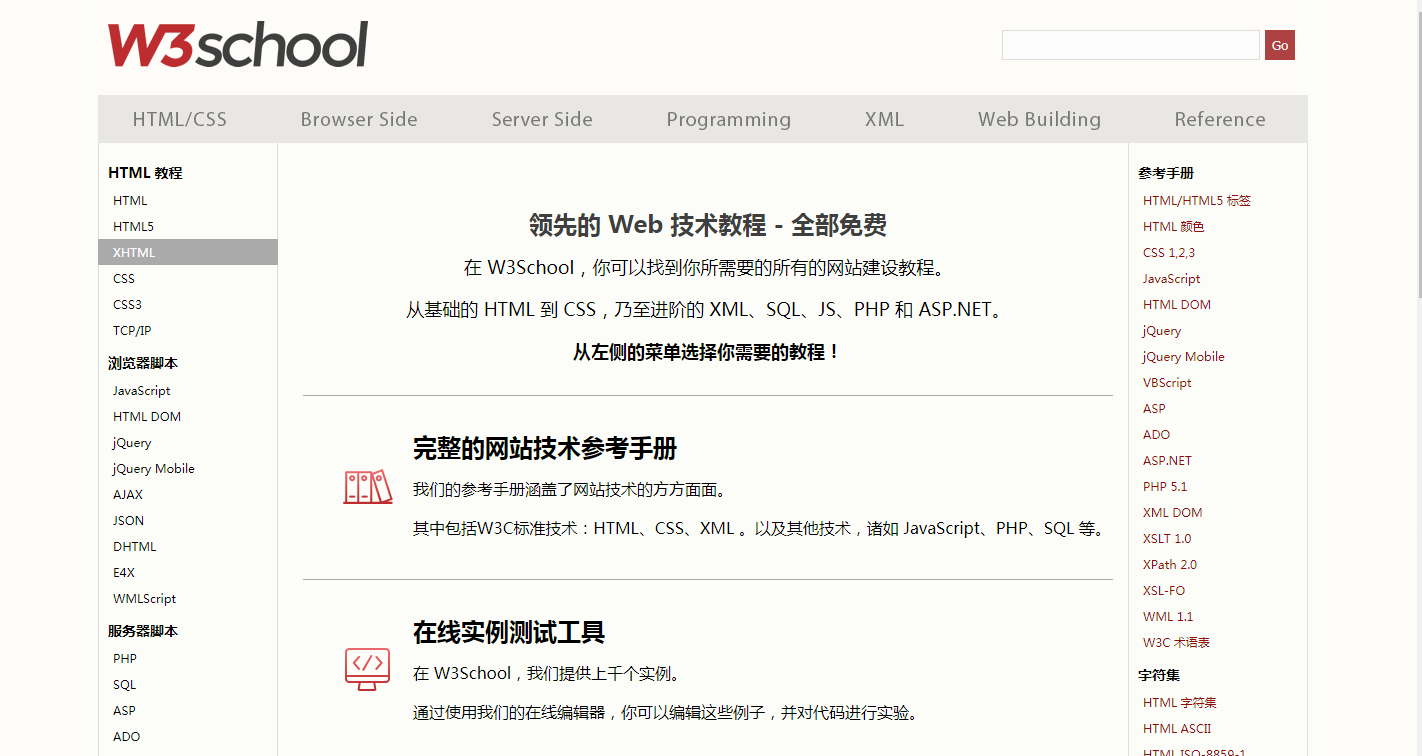1422x756 pixels.
Task: Open JavaScript reference under 参考手册
Action: click(x=1172, y=279)
